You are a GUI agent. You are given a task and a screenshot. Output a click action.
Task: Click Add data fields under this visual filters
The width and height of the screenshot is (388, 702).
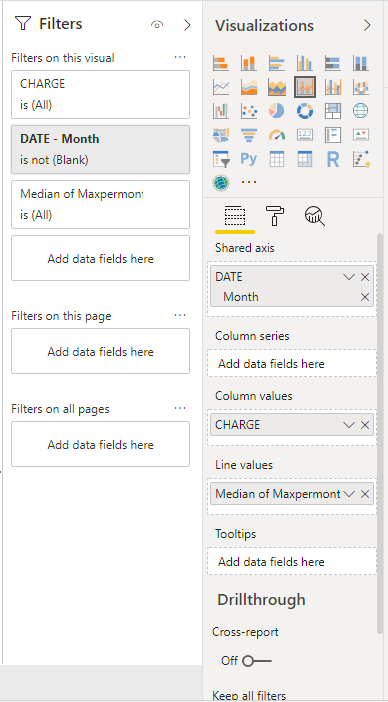[x=100, y=258]
